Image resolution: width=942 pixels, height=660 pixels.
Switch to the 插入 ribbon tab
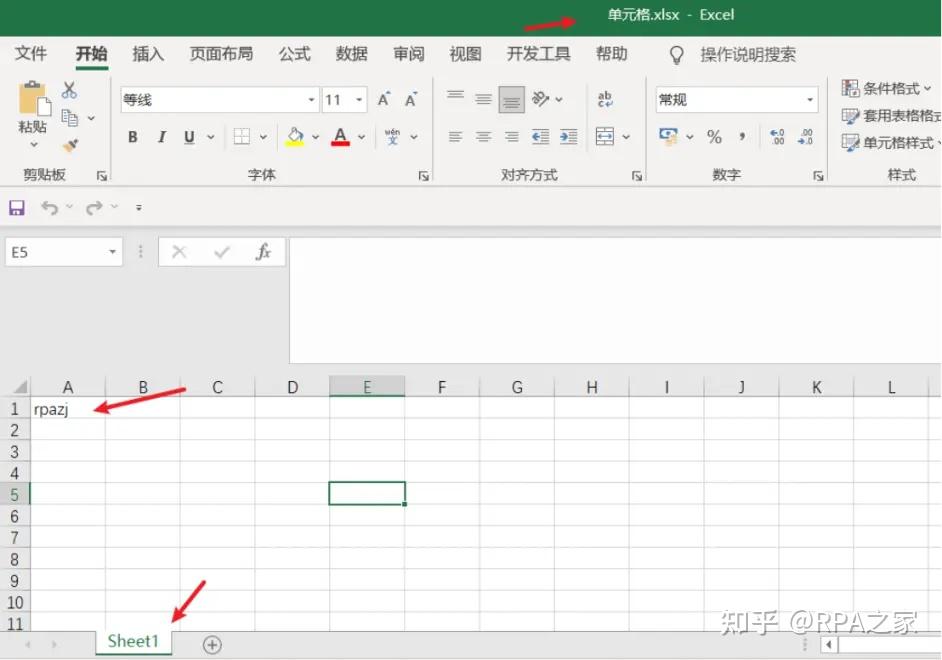(148, 54)
